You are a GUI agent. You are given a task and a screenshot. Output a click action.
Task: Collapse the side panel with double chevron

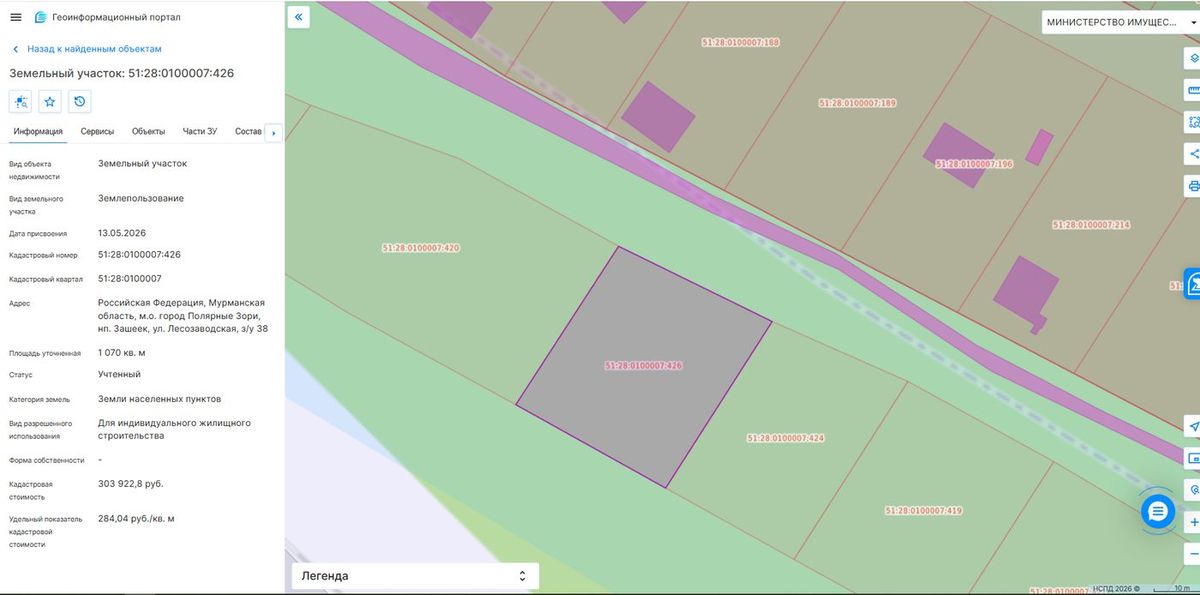(x=299, y=17)
